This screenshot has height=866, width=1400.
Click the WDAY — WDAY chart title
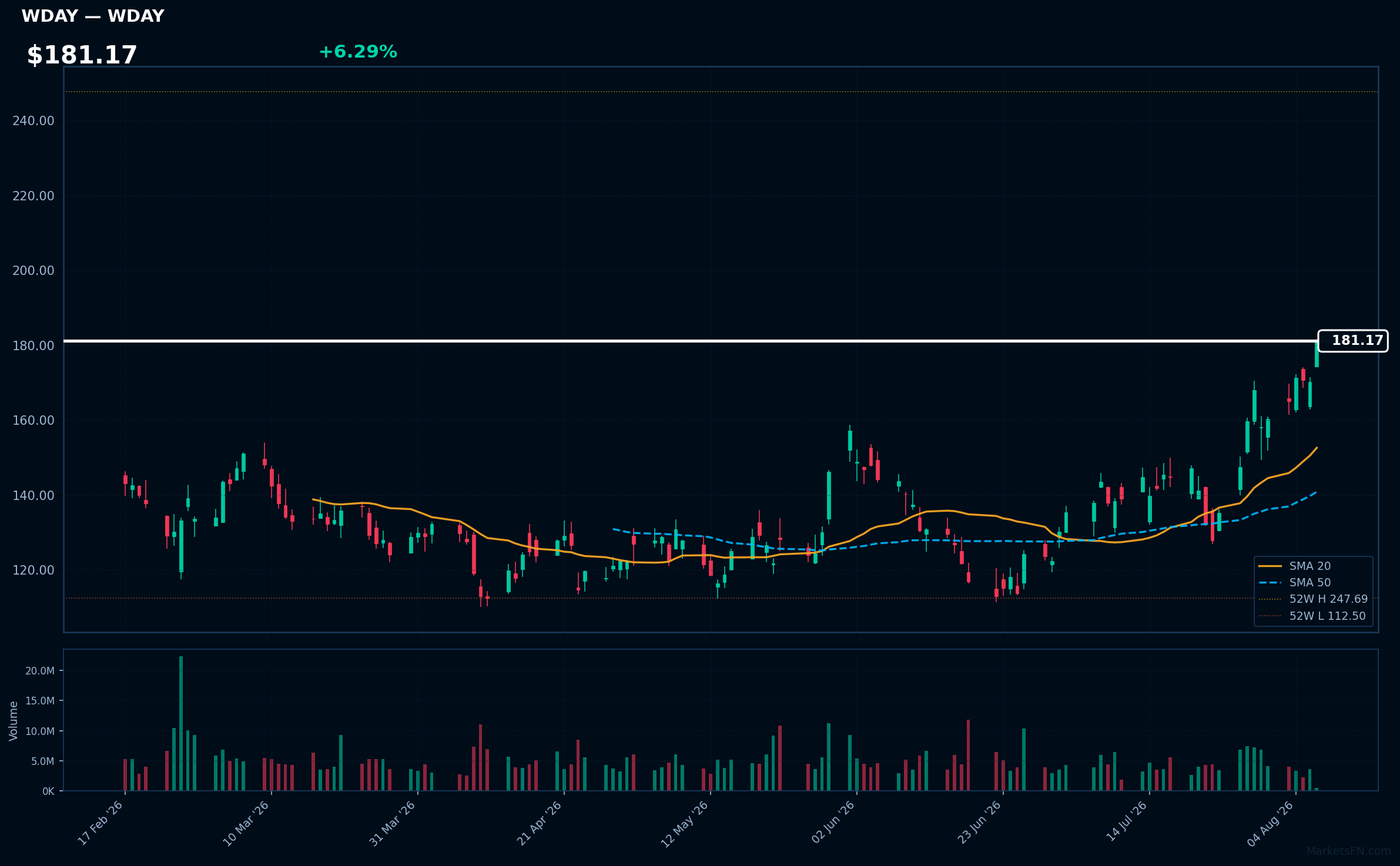coord(93,16)
